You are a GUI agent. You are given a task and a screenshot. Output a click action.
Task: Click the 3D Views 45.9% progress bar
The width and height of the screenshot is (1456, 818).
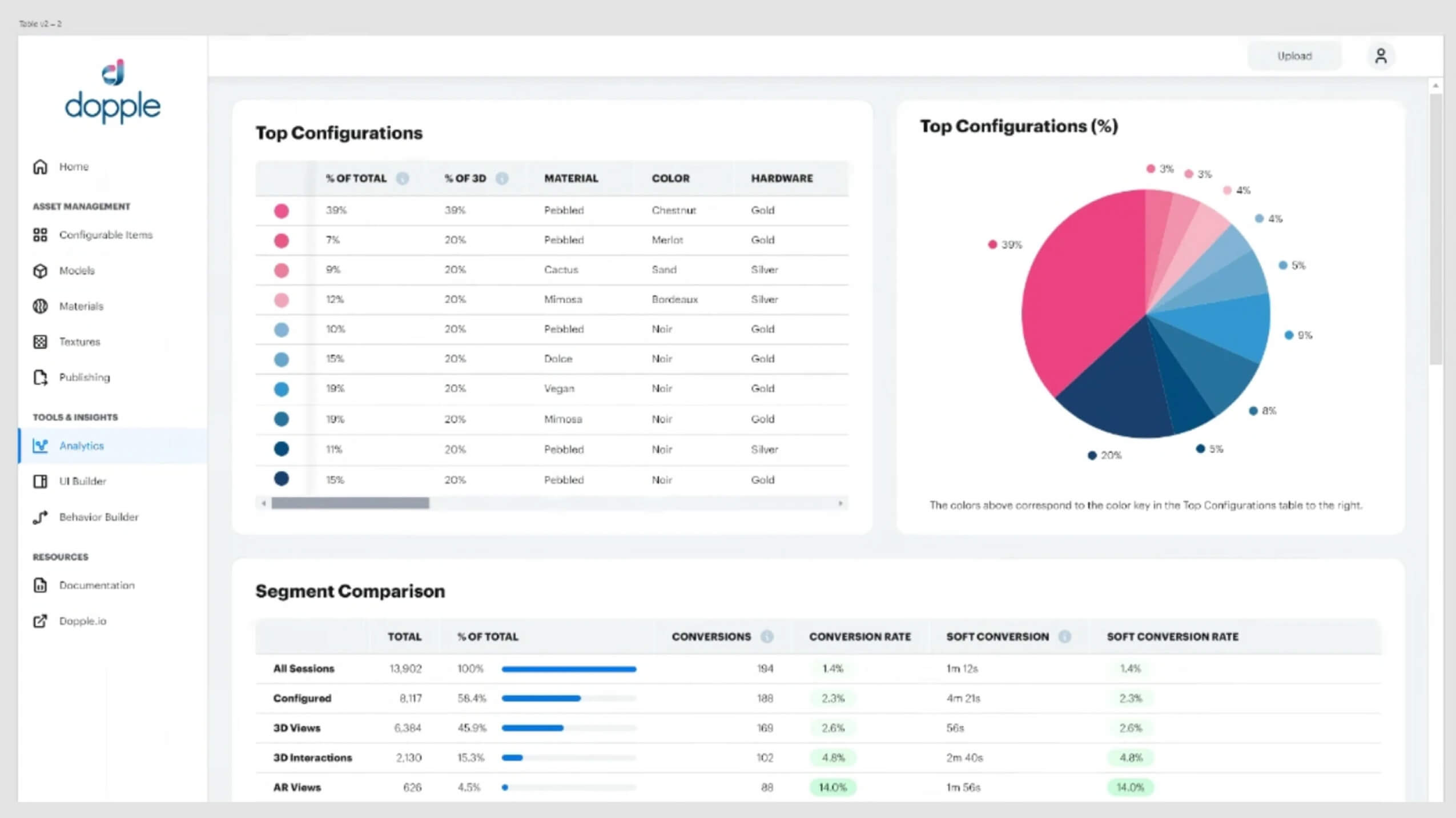point(569,728)
